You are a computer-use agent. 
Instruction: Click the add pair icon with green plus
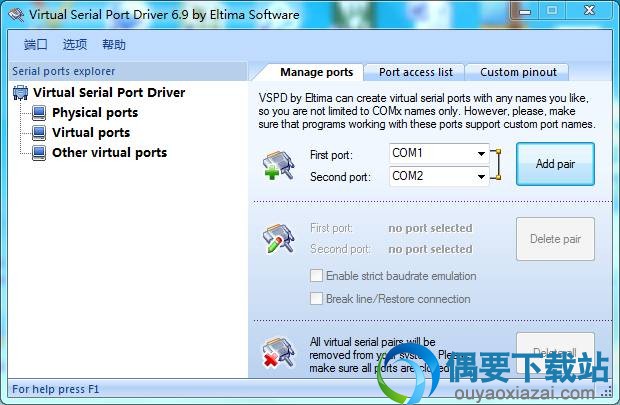pos(279,165)
